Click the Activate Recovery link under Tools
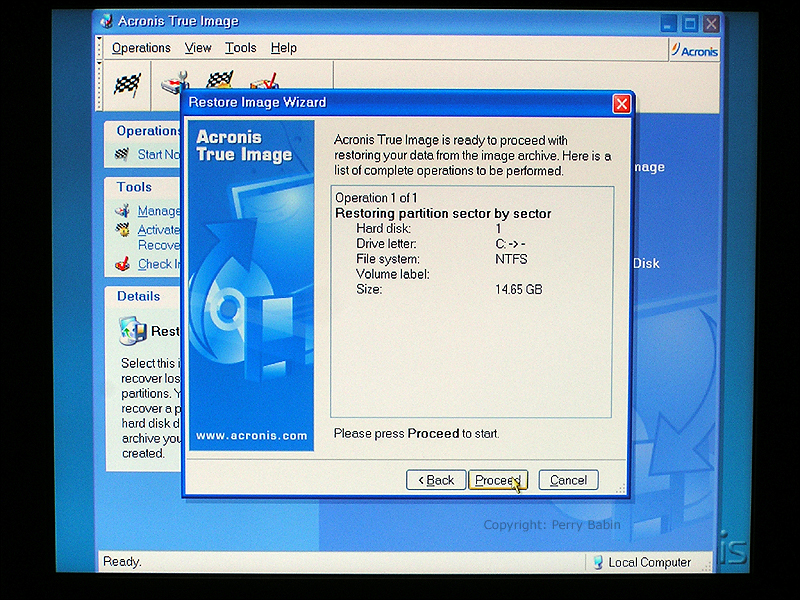Image resolution: width=800 pixels, height=600 pixels. coord(159,237)
